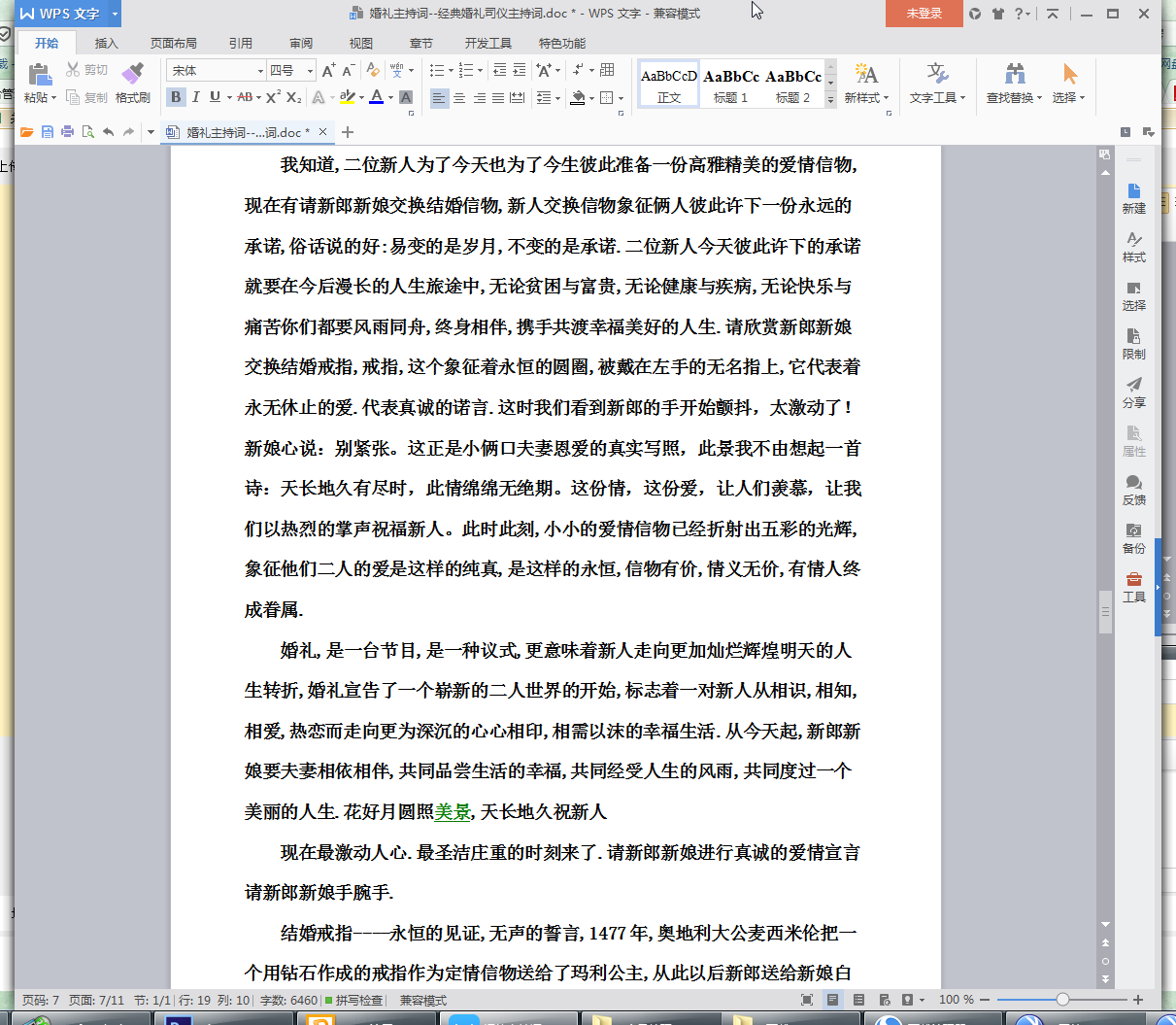The image size is (1176, 1025).
Task: Open WPS 文字 application menu arrow
Action: [x=115, y=14]
